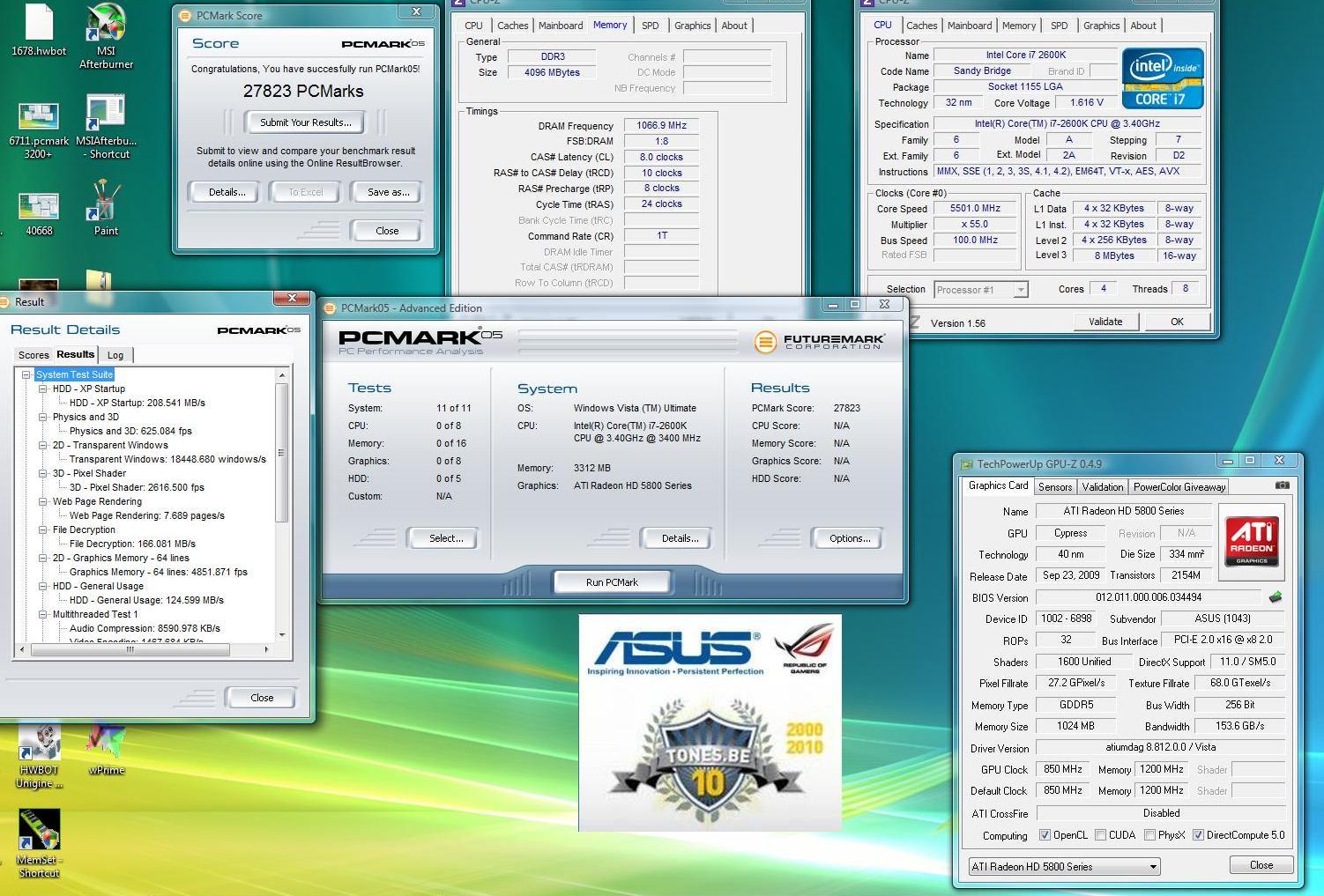Screen dimensions: 1324x896
Task: Collapse the File Decryption tree node
Action: [42, 529]
